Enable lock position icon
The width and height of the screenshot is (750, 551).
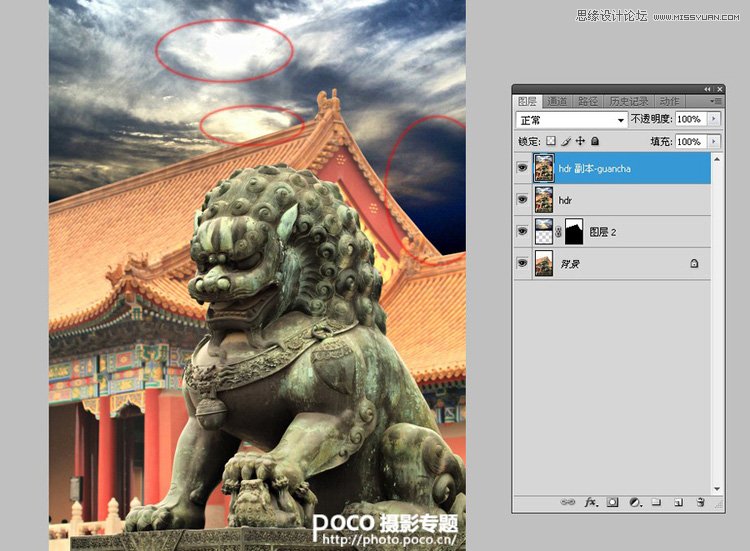click(x=580, y=141)
